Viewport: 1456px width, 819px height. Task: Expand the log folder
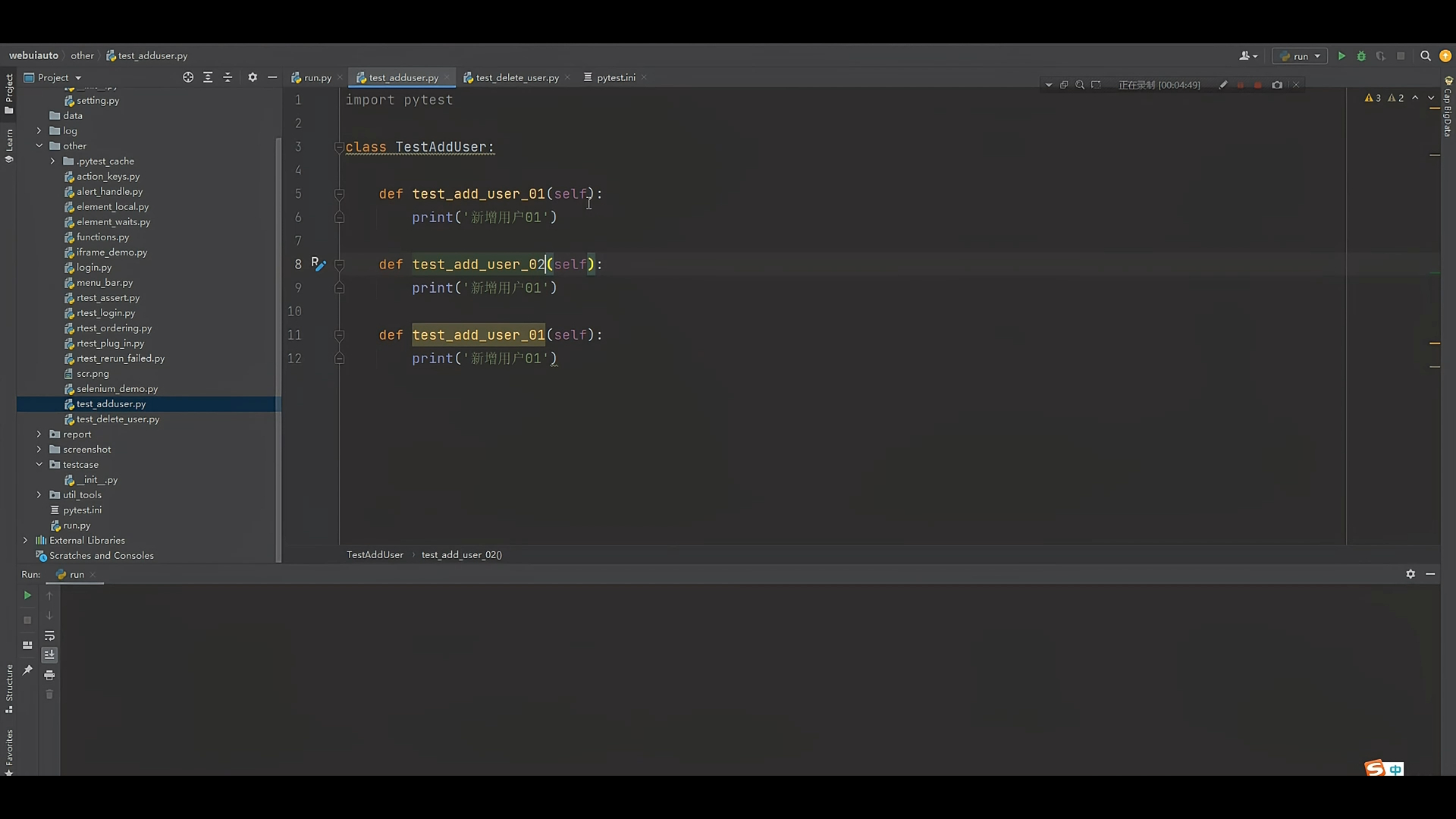[39, 130]
